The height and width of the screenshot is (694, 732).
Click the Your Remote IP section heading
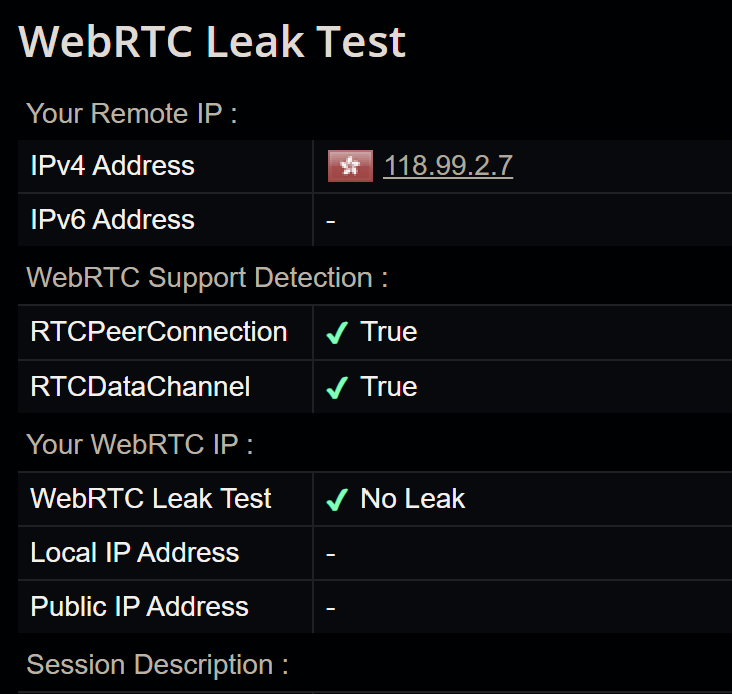click(132, 113)
